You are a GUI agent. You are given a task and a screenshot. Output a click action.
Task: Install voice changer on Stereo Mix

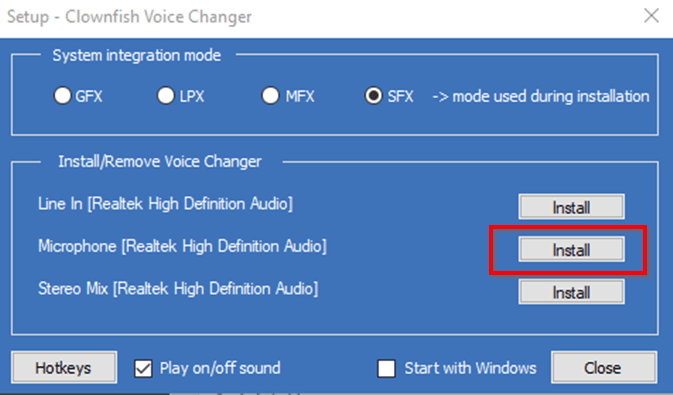(571, 292)
